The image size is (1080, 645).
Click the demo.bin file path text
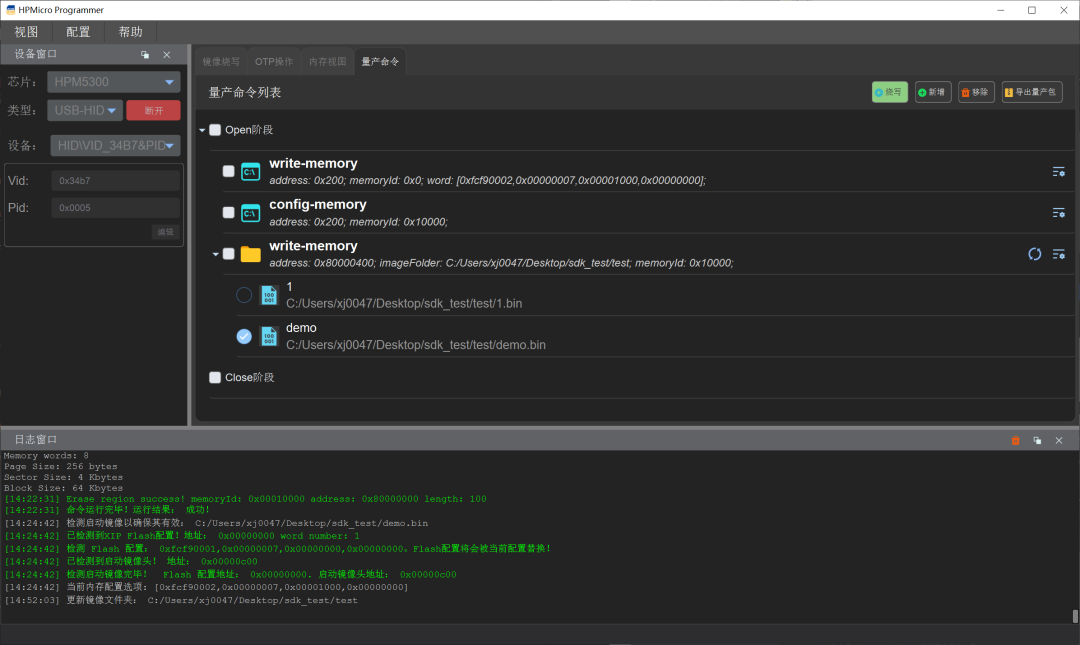click(x=415, y=345)
